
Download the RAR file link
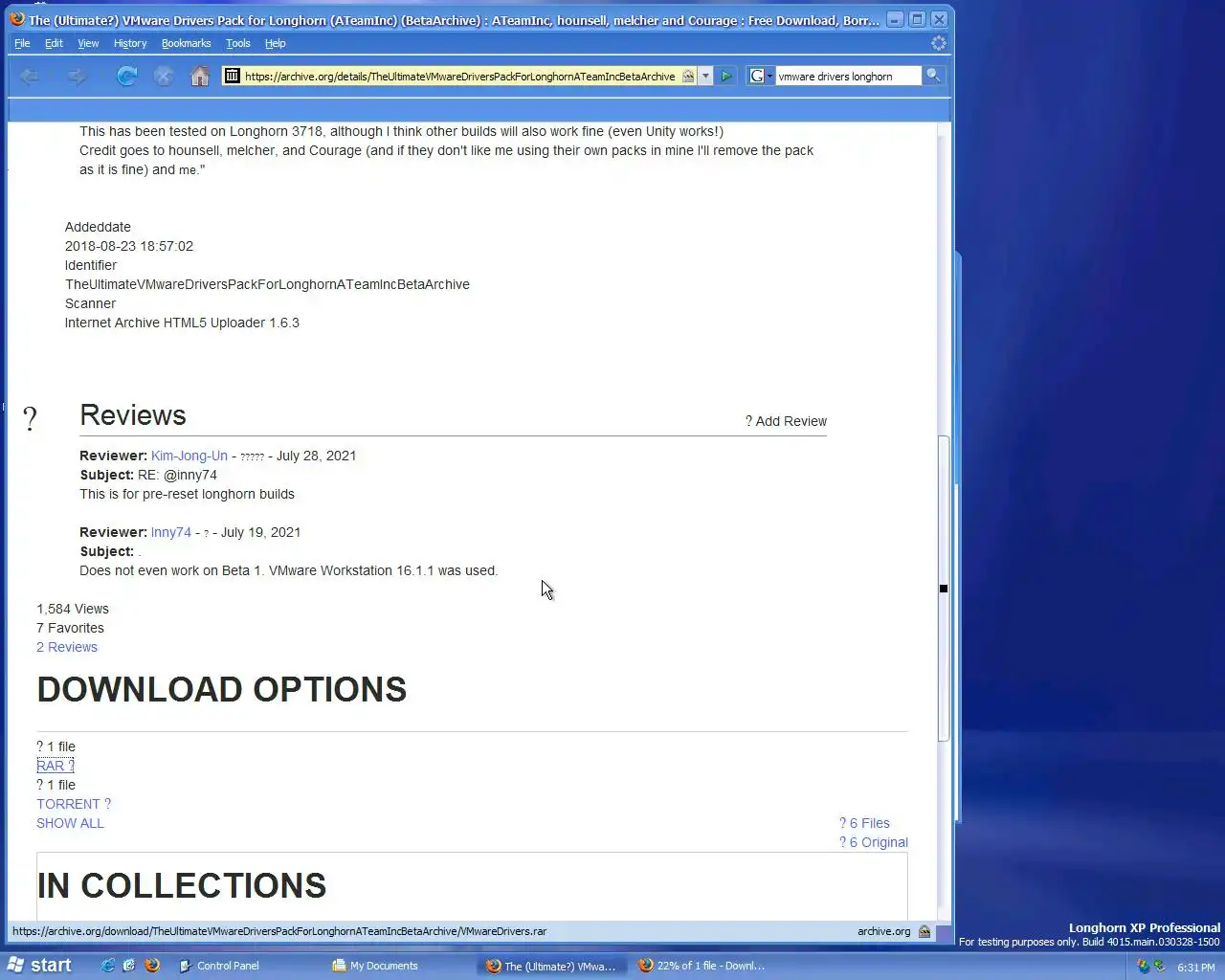click(x=55, y=766)
